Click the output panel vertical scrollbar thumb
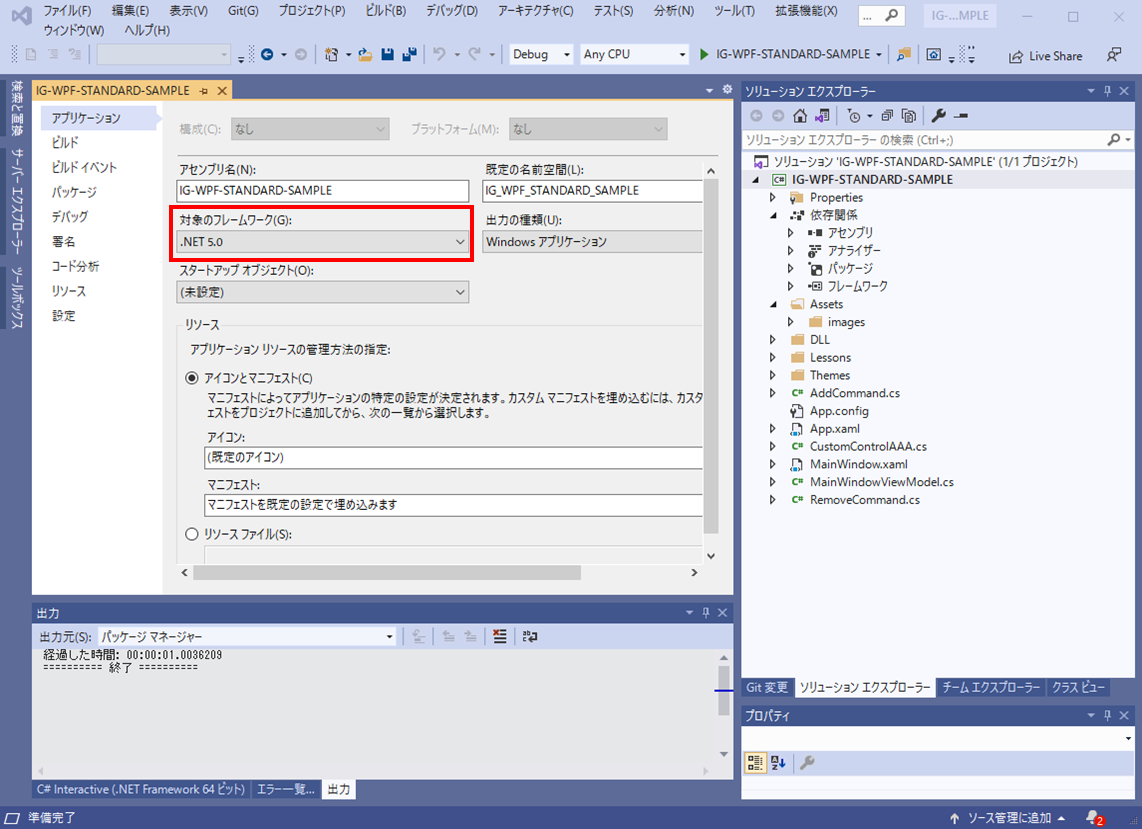1142x829 pixels. pyautogui.click(x=723, y=689)
